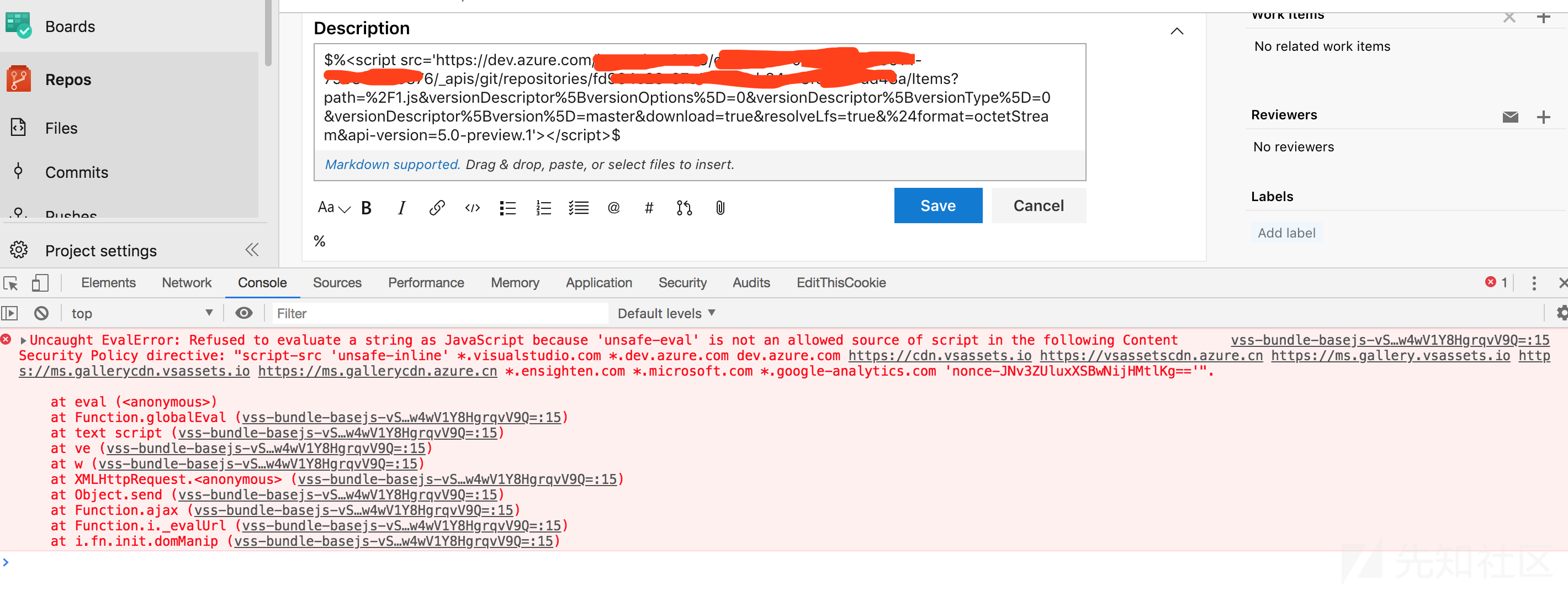Open the vss-bundle source link at the error's right
This screenshot has height=590, width=1568.
[x=1390, y=340]
